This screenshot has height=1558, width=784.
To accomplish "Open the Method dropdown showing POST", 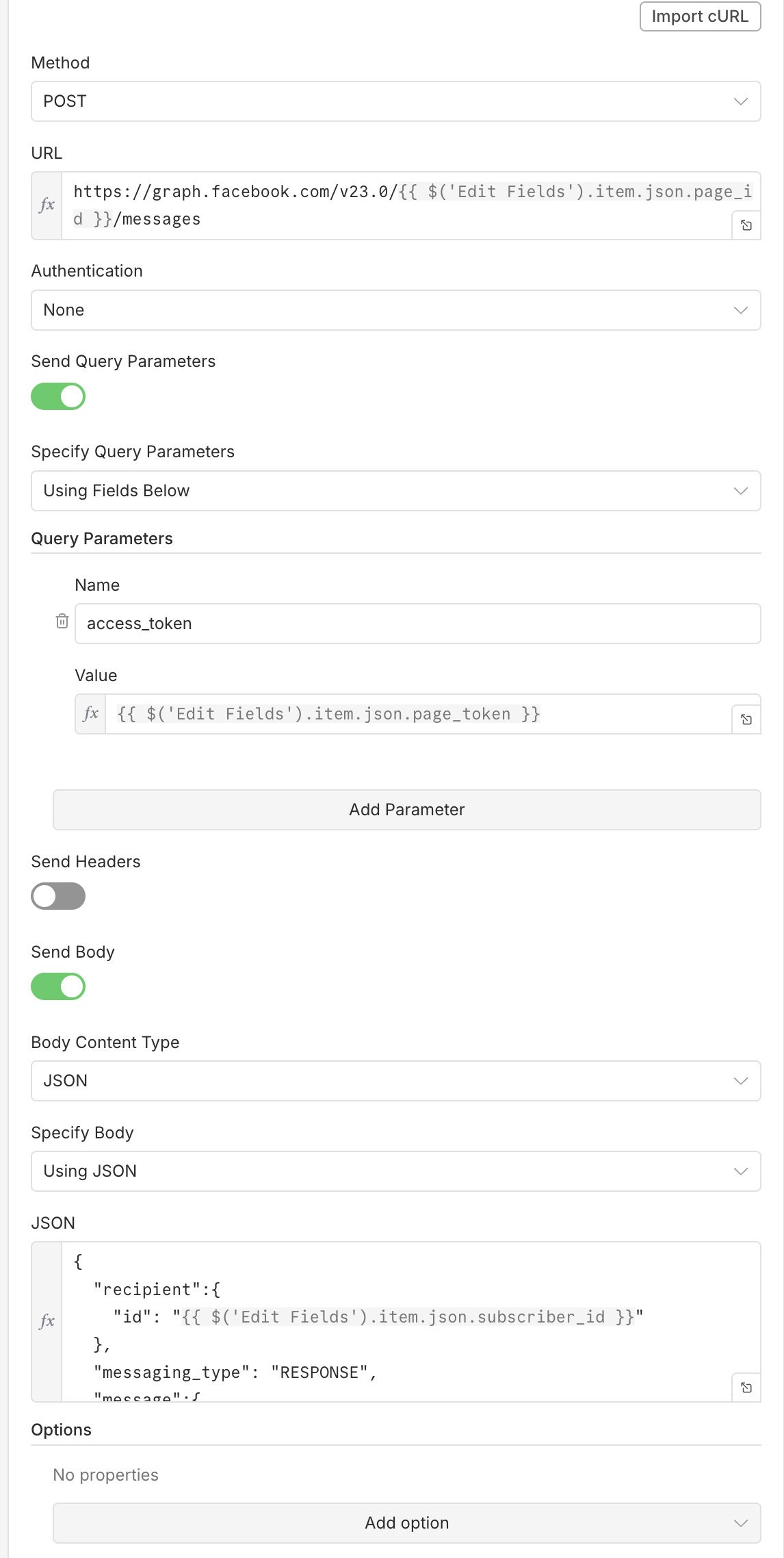I will (395, 101).
